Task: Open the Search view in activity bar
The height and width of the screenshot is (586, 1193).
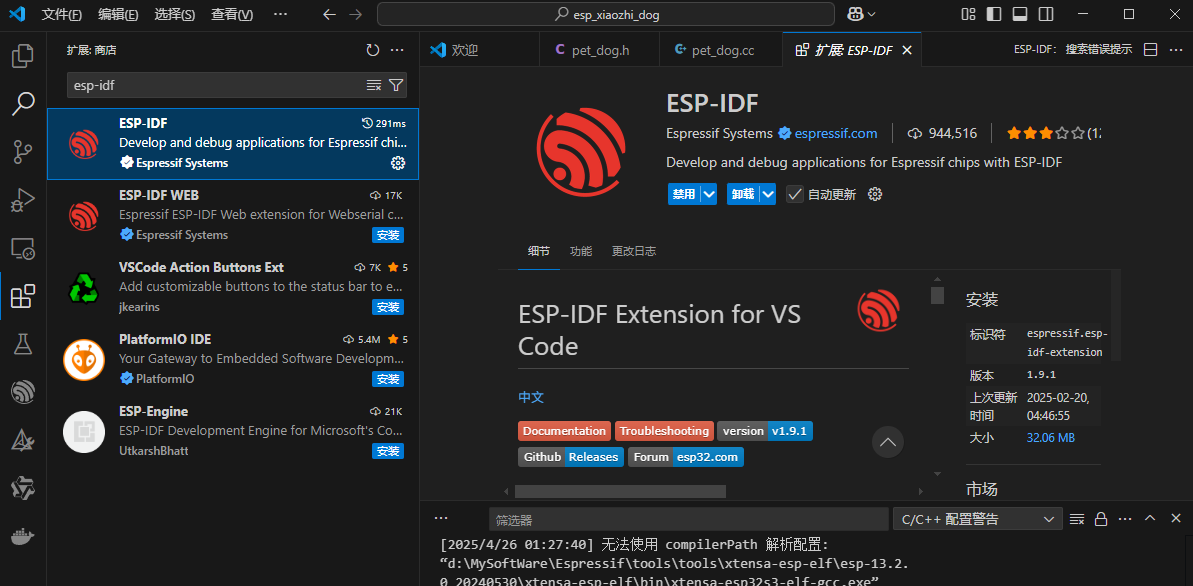Action: point(23,104)
